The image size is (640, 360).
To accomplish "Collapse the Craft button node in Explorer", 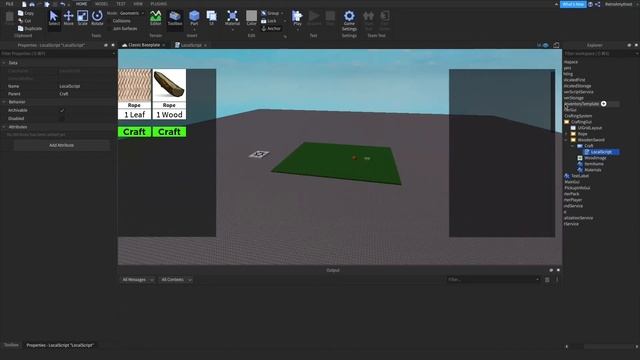I will point(573,146).
